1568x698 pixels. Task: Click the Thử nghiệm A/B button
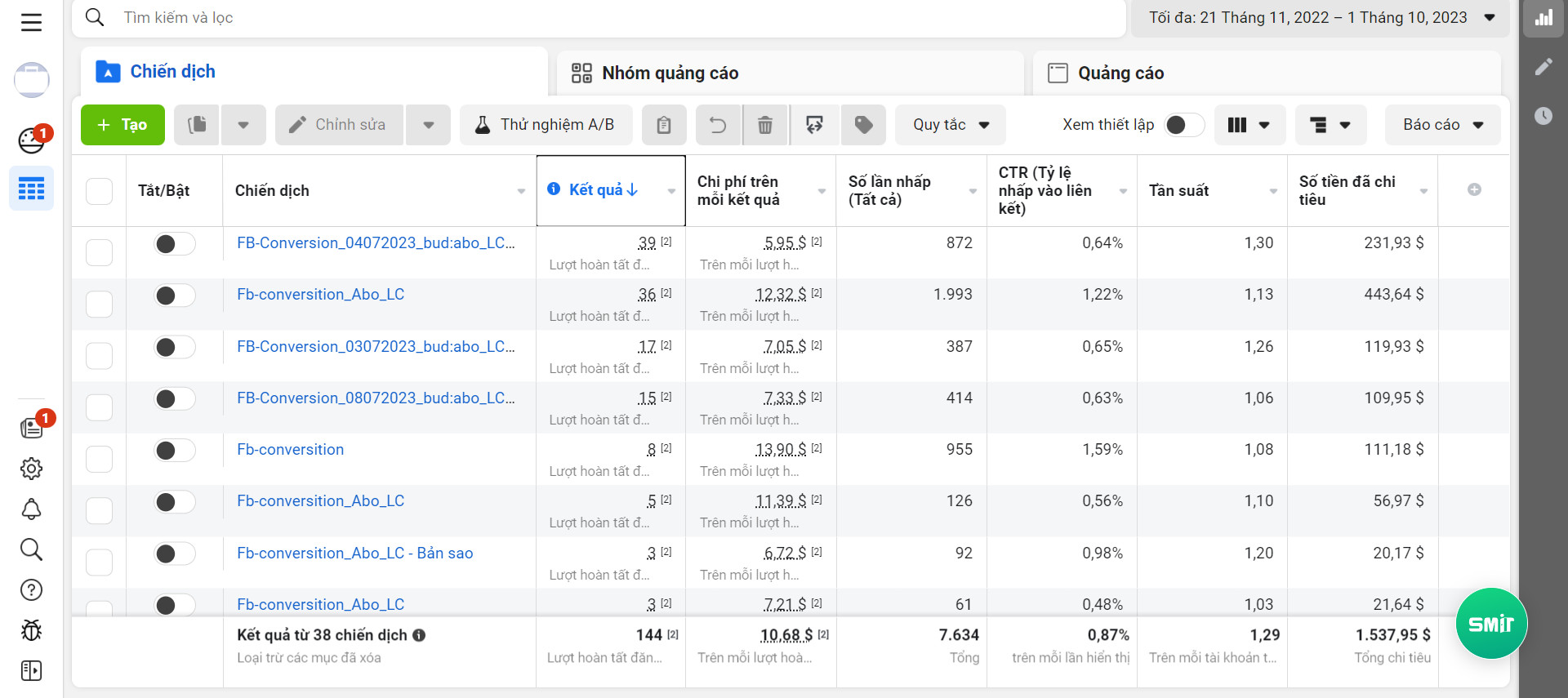click(546, 125)
